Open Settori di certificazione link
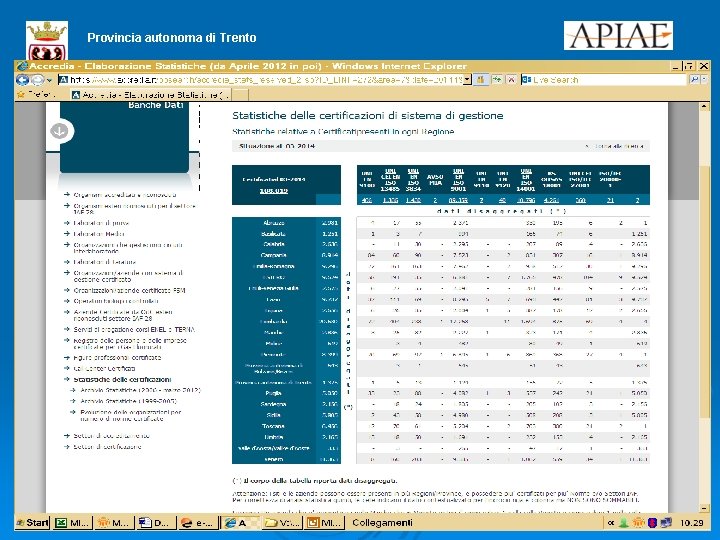The height and width of the screenshot is (540, 720). 107,447
